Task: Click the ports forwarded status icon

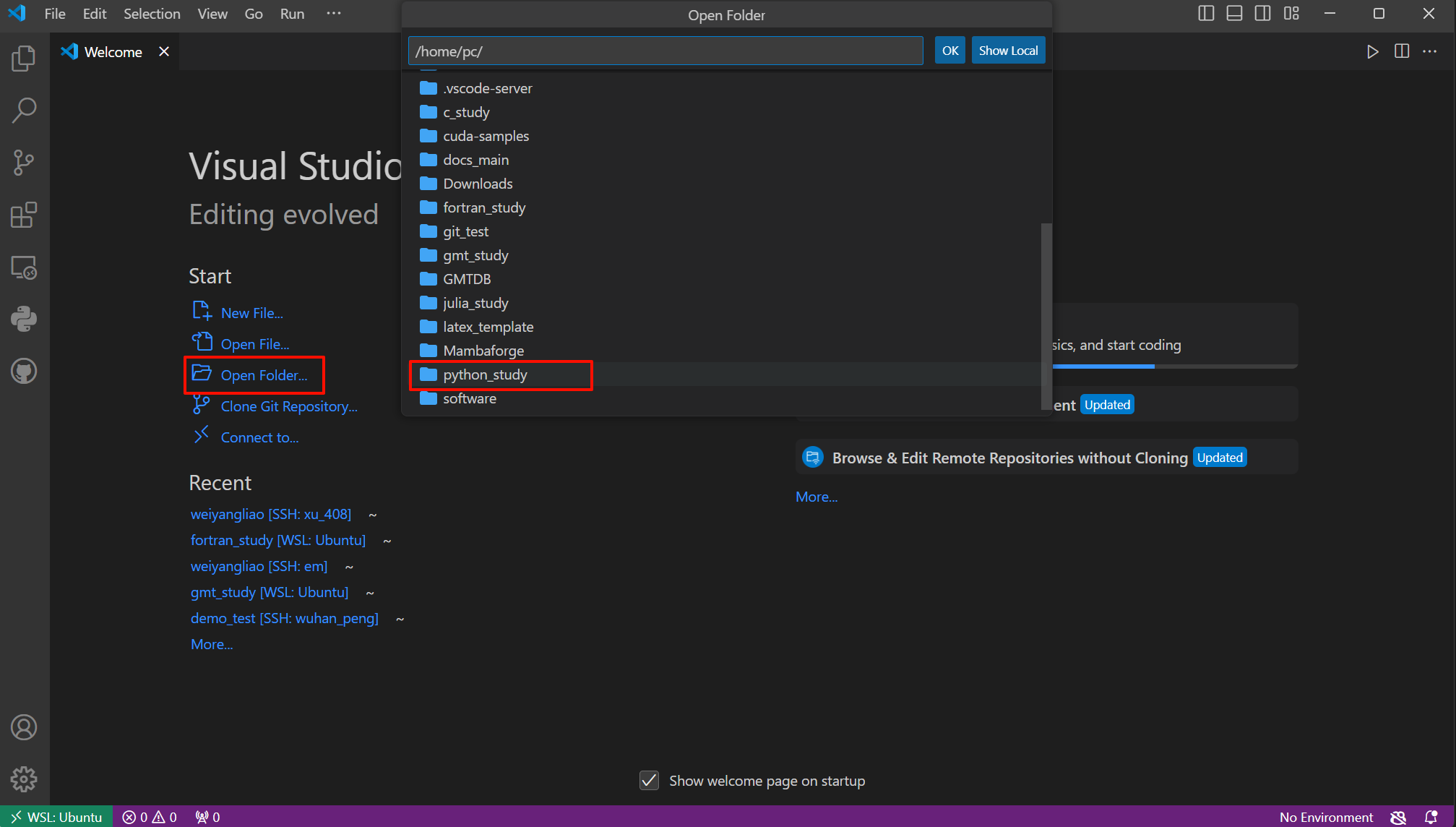Action: point(207,817)
